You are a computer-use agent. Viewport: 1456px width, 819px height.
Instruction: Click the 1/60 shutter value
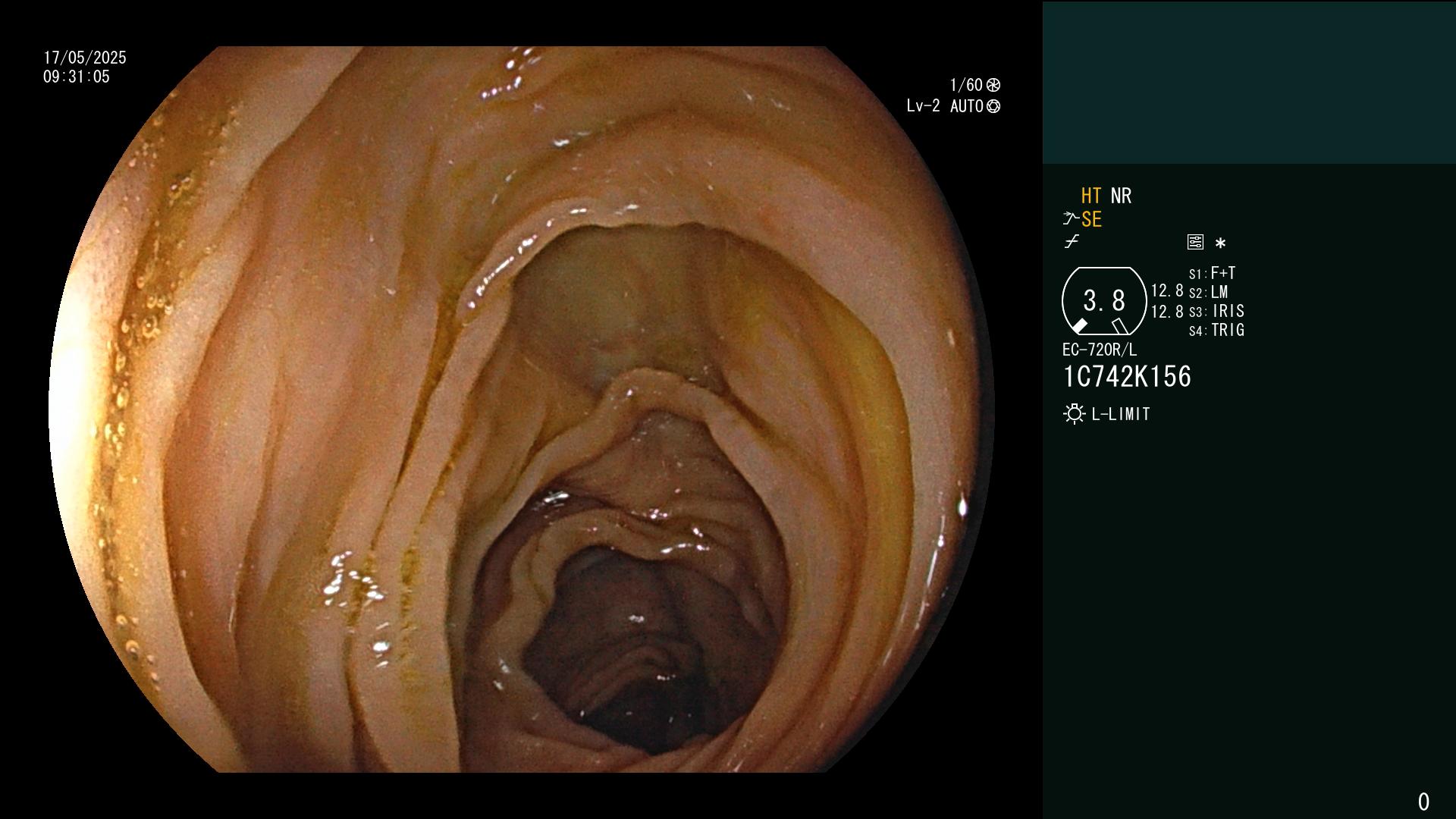(x=966, y=85)
